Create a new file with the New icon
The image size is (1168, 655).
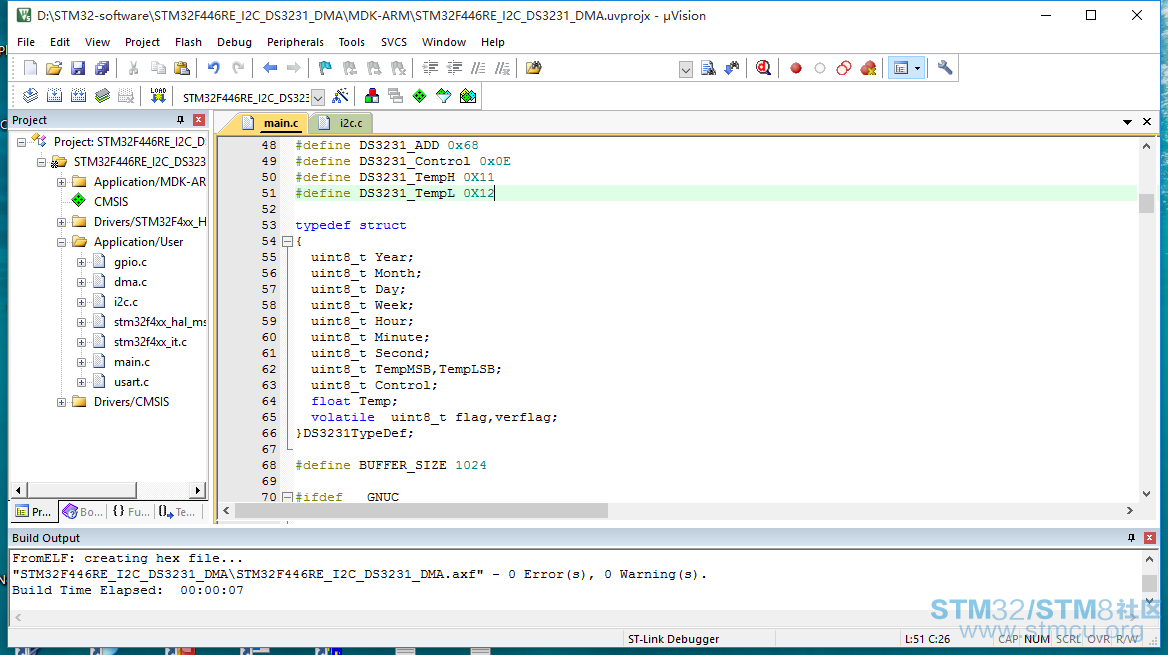click(30, 69)
